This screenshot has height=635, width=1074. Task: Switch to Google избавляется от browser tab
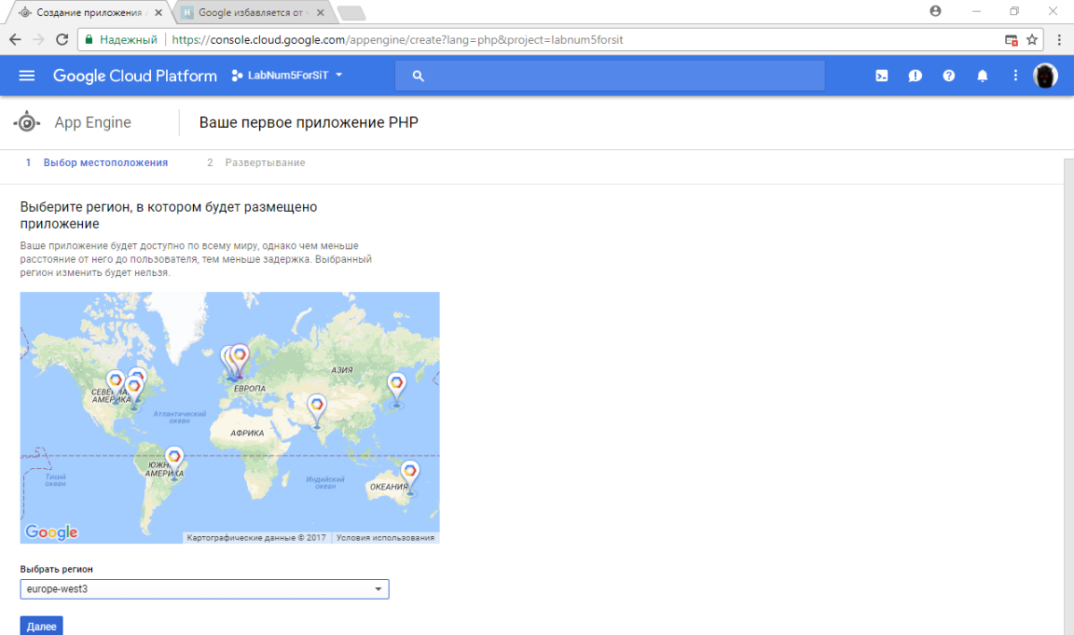(x=251, y=12)
